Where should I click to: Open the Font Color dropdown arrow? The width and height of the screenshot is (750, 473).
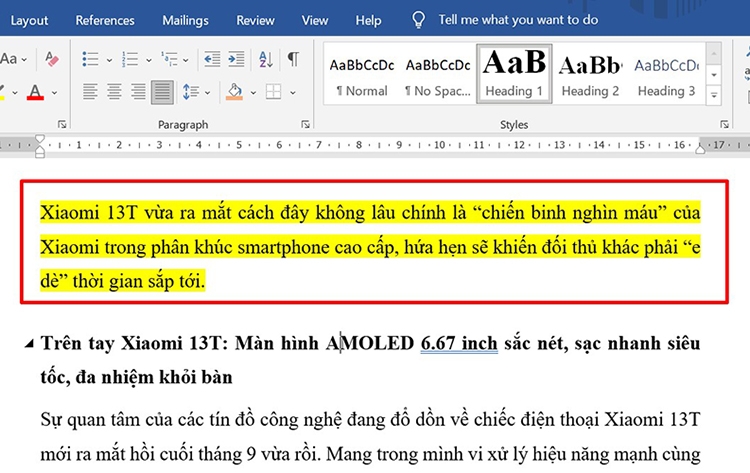coord(55,93)
